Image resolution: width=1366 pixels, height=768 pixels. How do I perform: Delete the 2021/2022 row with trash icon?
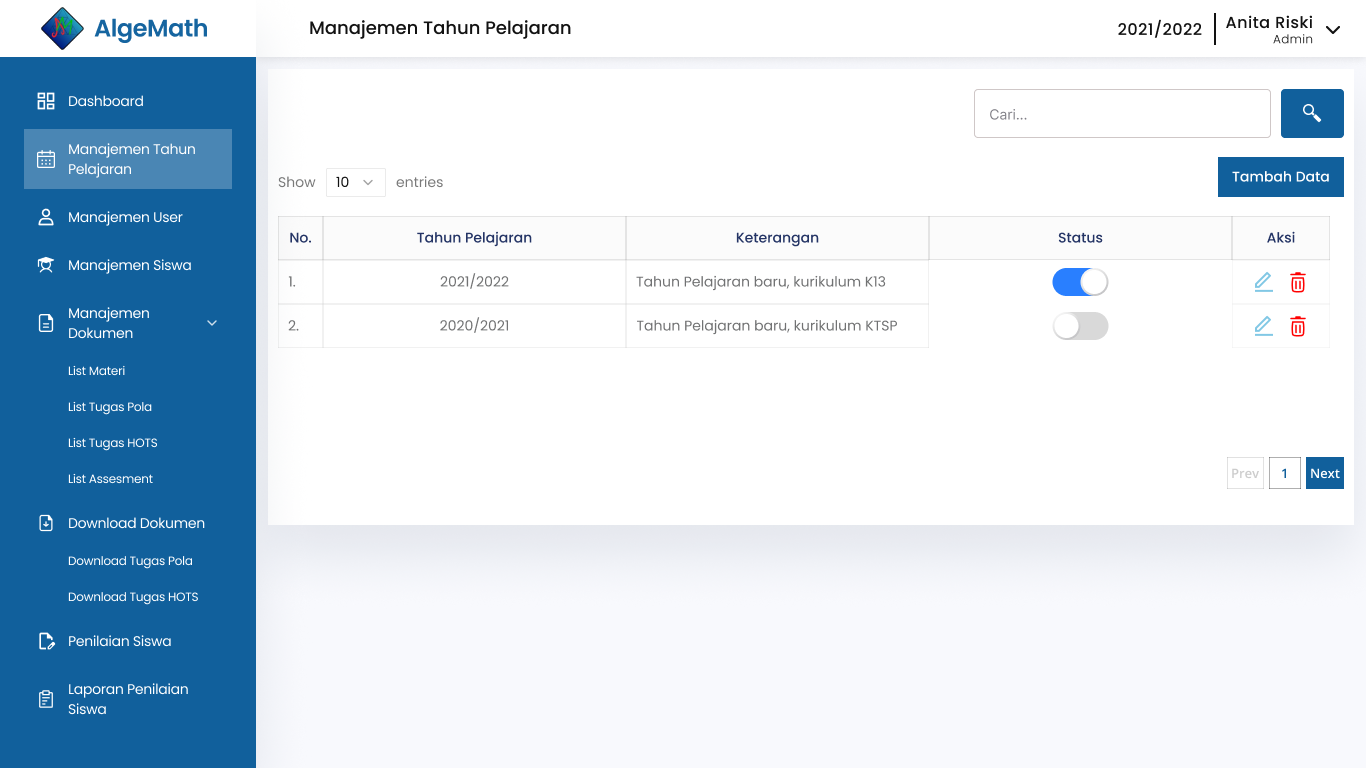tap(1298, 282)
